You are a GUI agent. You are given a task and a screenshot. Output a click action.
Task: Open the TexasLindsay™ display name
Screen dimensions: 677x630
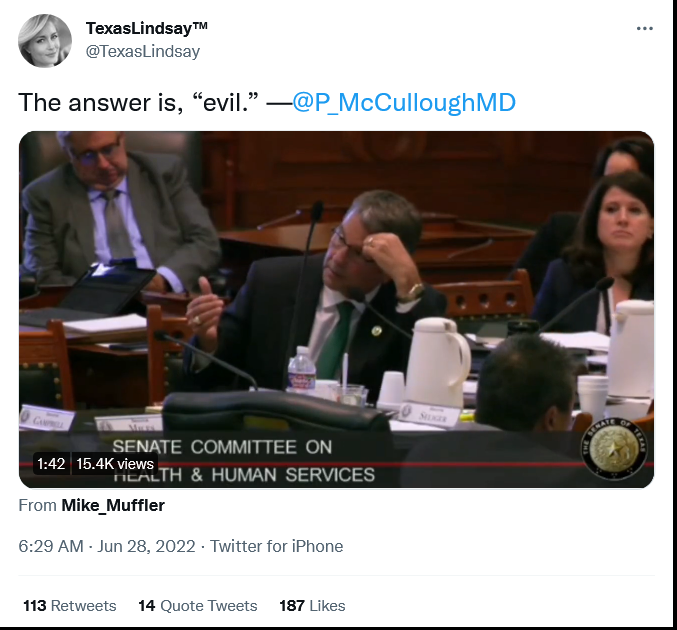tap(146, 28)
